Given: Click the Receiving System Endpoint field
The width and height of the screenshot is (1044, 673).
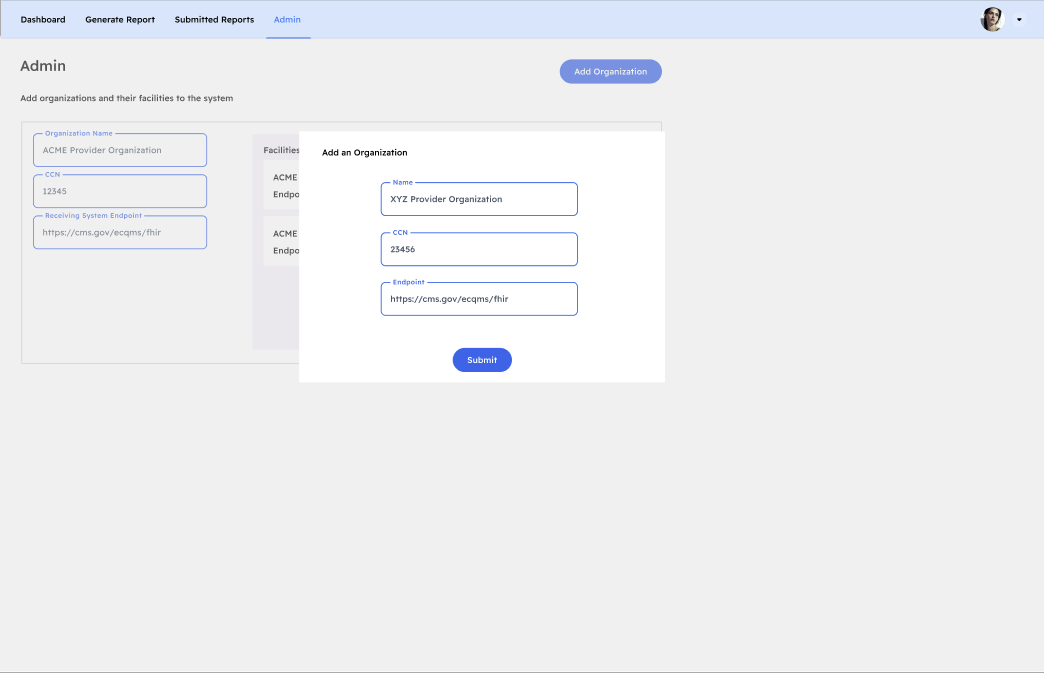Looking at the screenshot, I should [119, 232].
